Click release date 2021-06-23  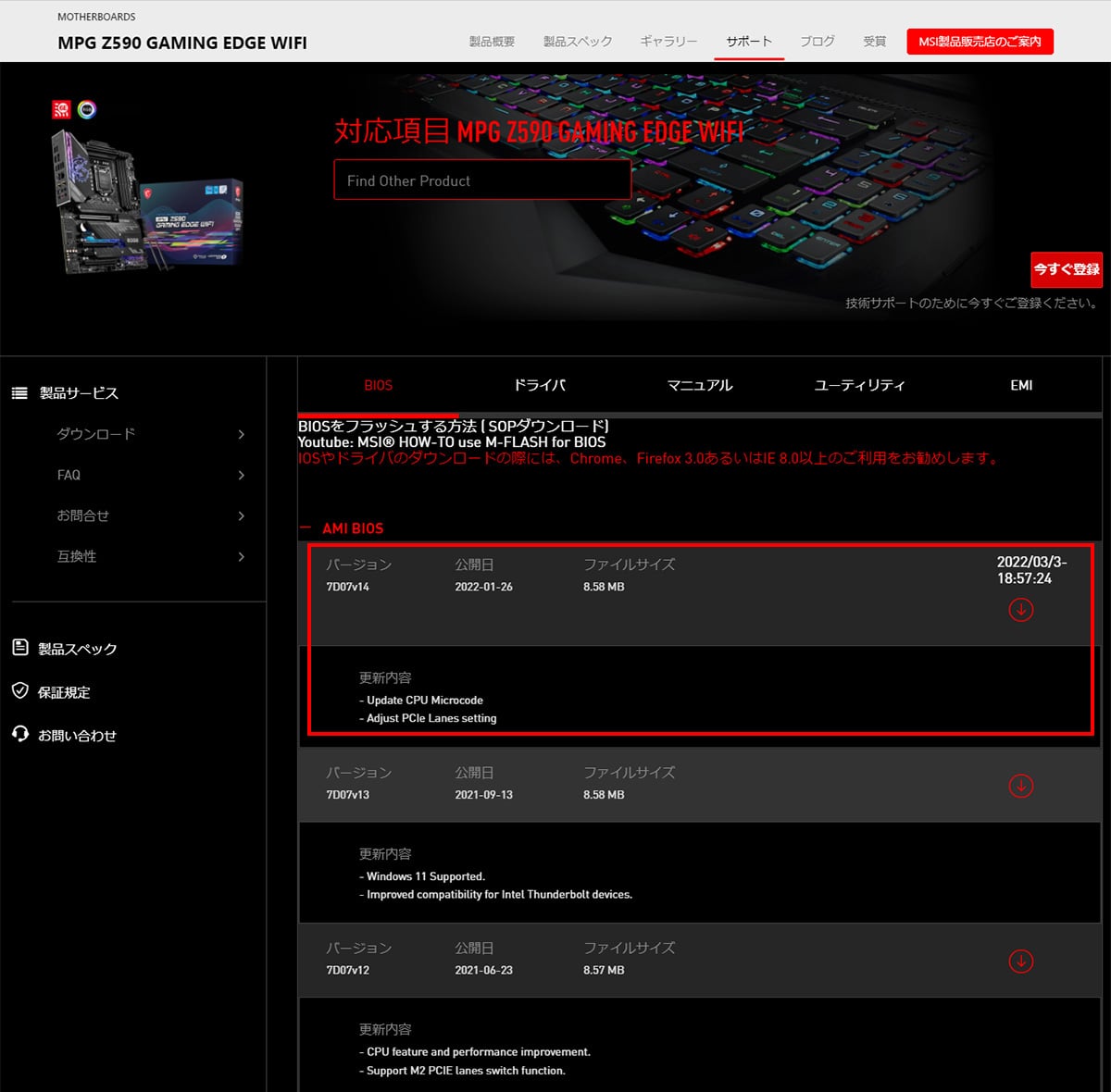(483, 971)
